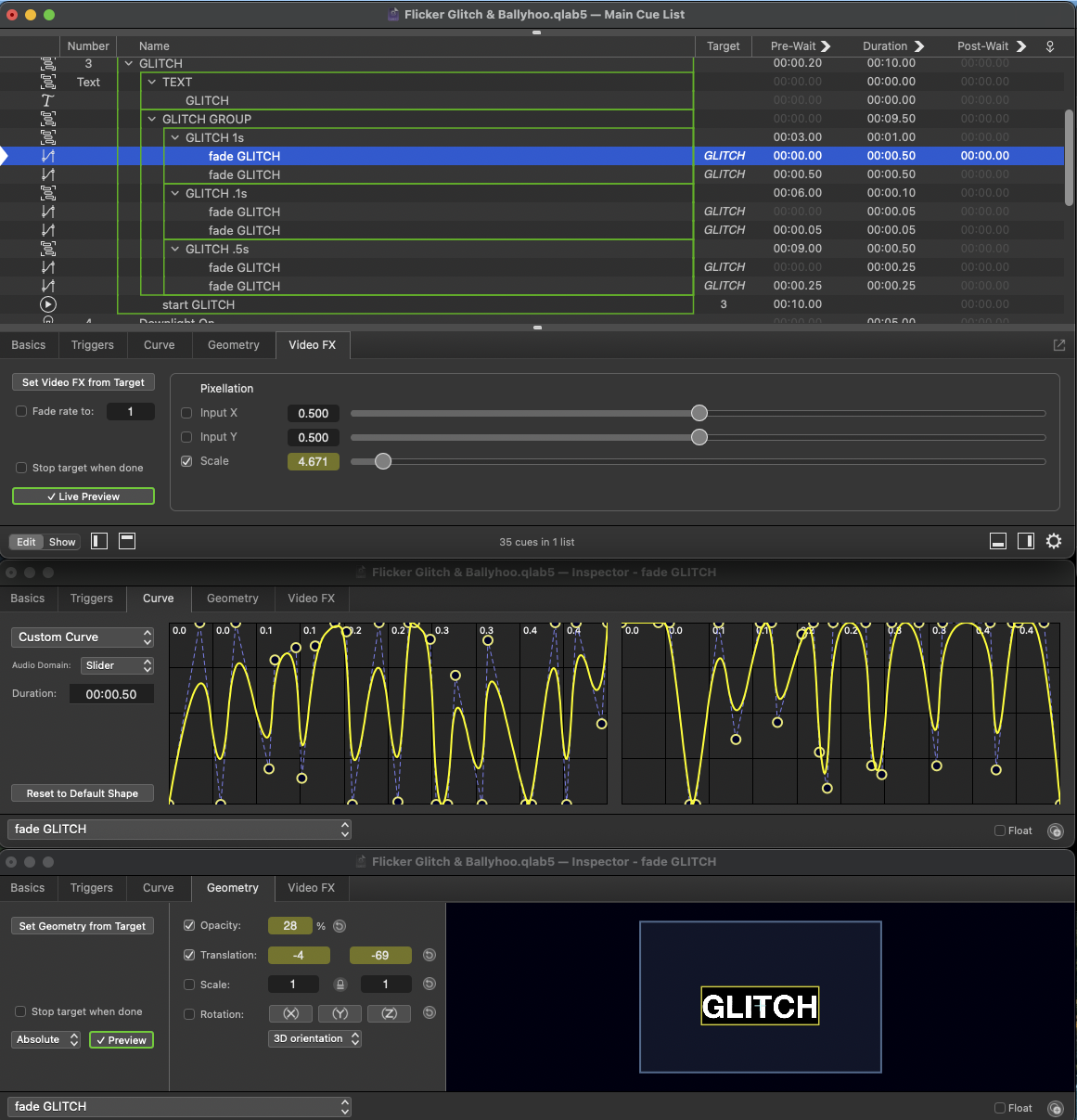Enable the Scale checkbox under Pixellation
This screenshot has width=1077, height=1120.
(x=186, y=460)
